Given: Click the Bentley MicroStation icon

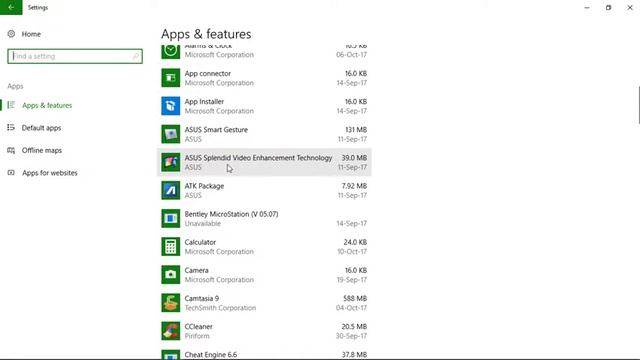Looking at the screenshot, I should (171, 218).
